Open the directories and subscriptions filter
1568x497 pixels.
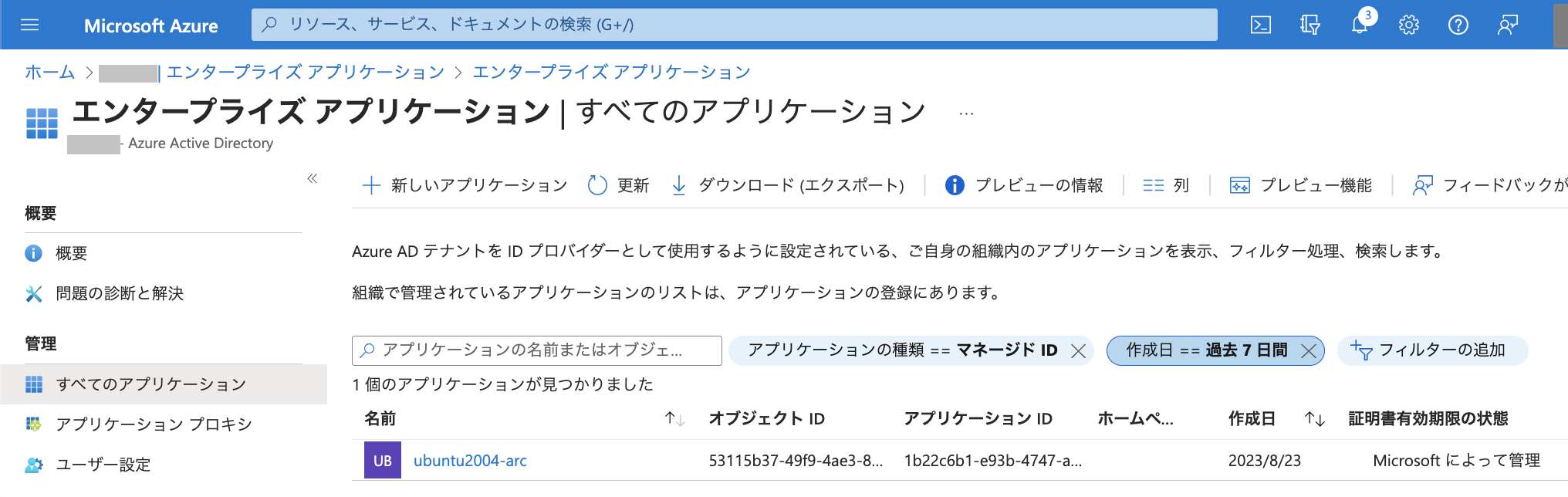[1309, 25]
